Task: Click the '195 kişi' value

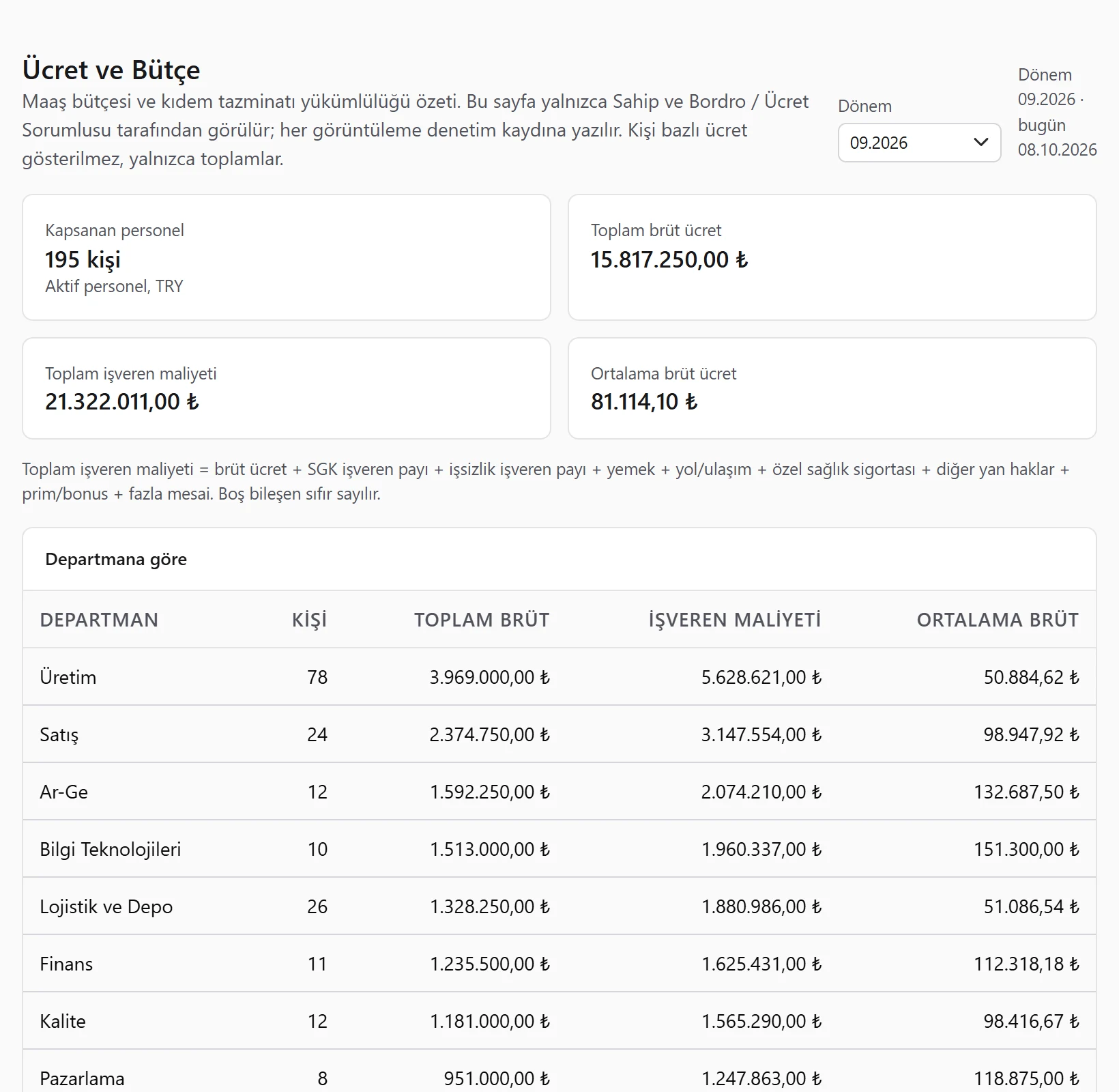Action: (x=83, y=260)
